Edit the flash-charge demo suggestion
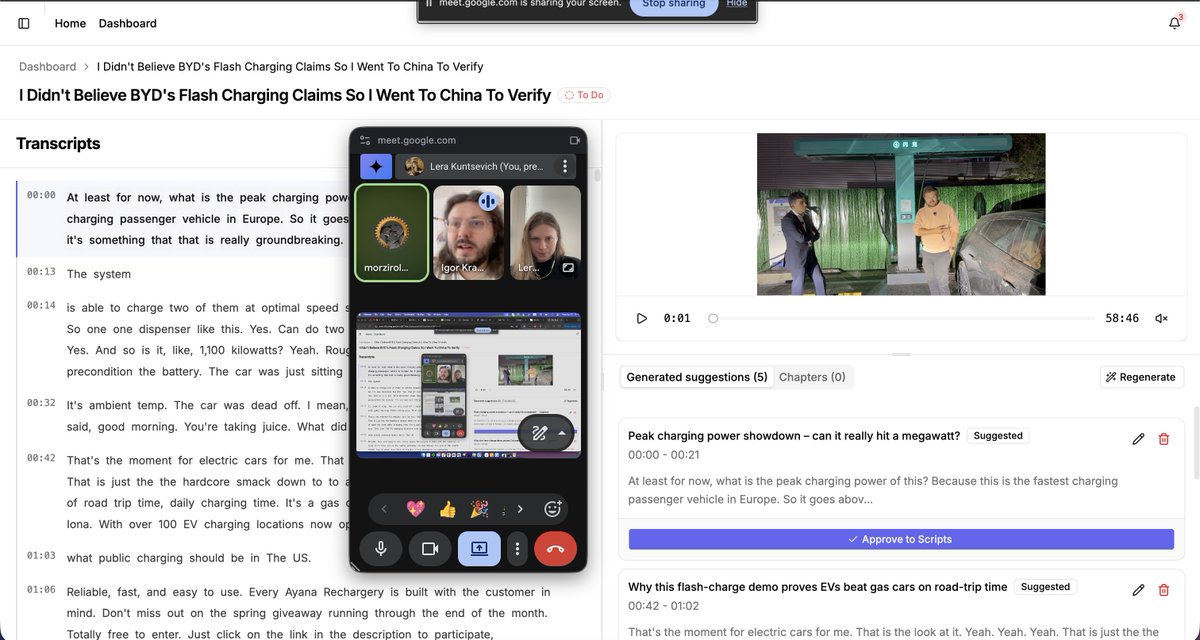1200x640 pixels. pyautogui.click(x=1138, y=590)
